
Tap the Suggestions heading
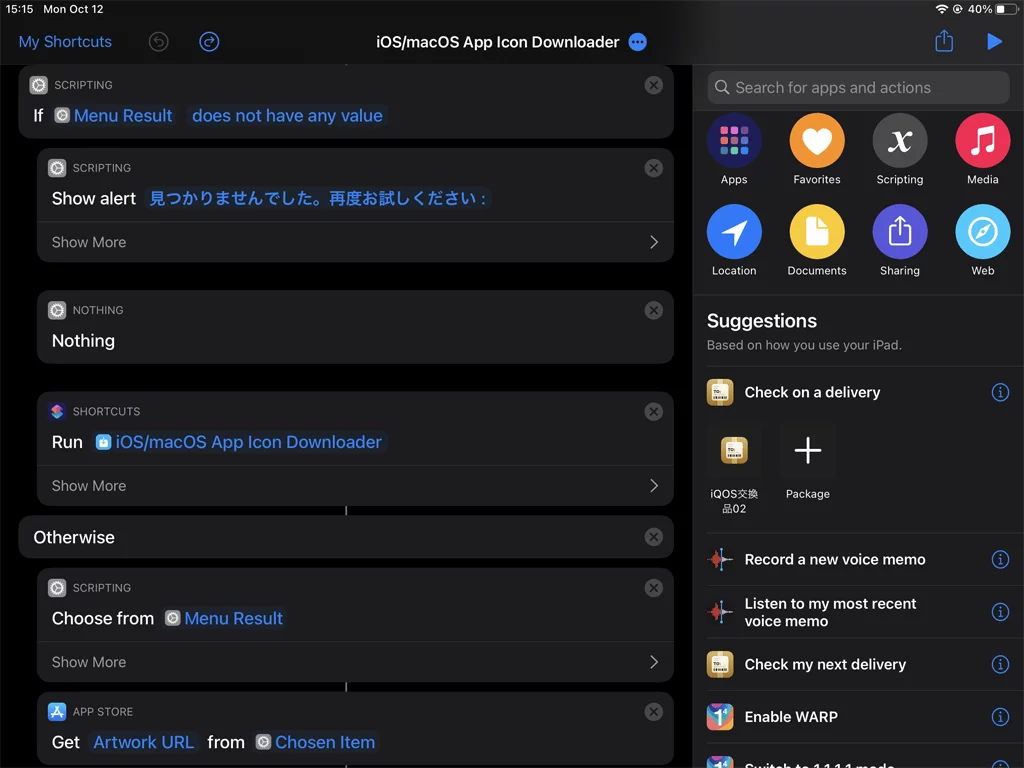coord(761,321)
